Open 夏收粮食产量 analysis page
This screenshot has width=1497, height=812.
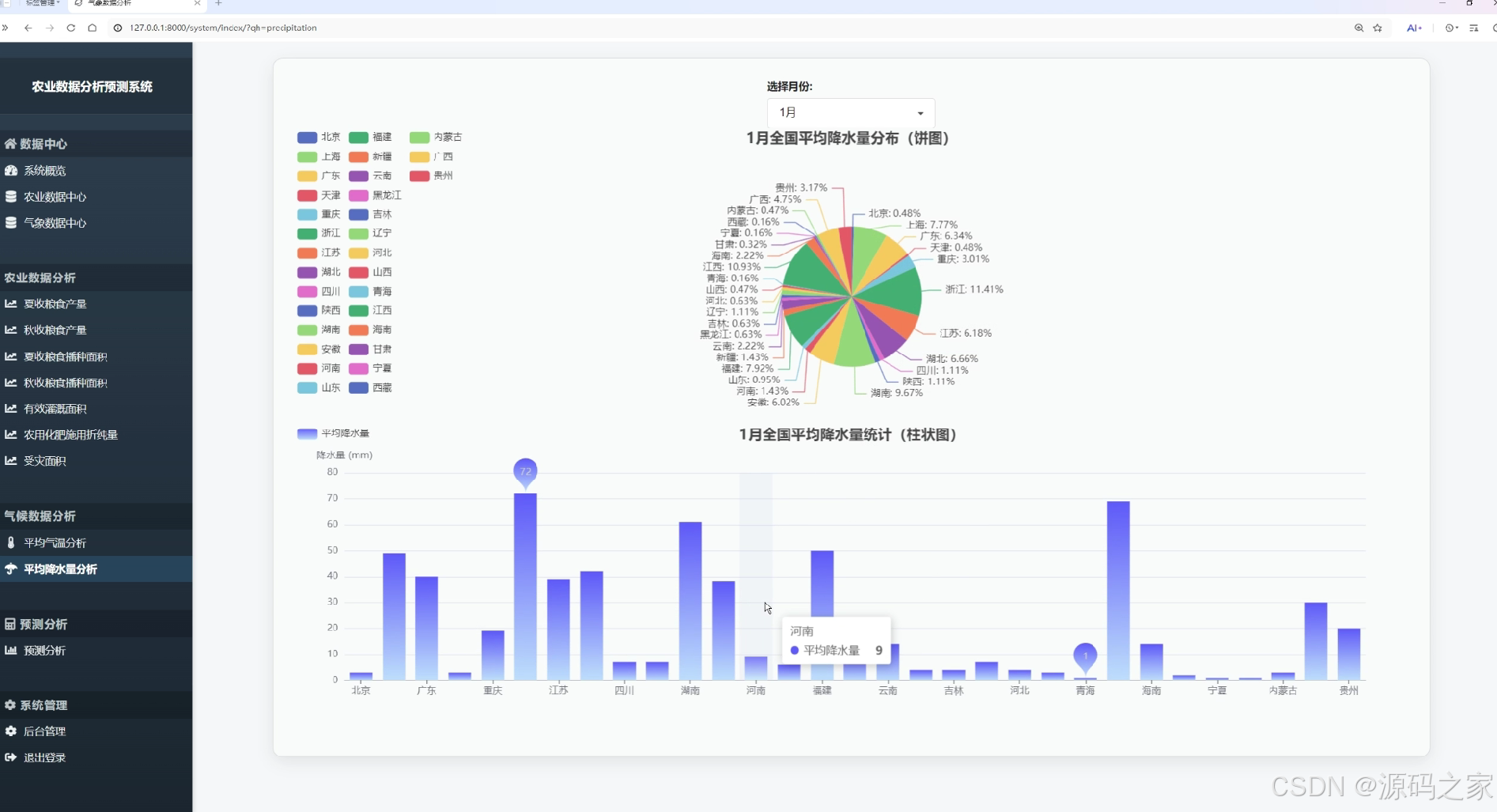click(x=55, y=304)
